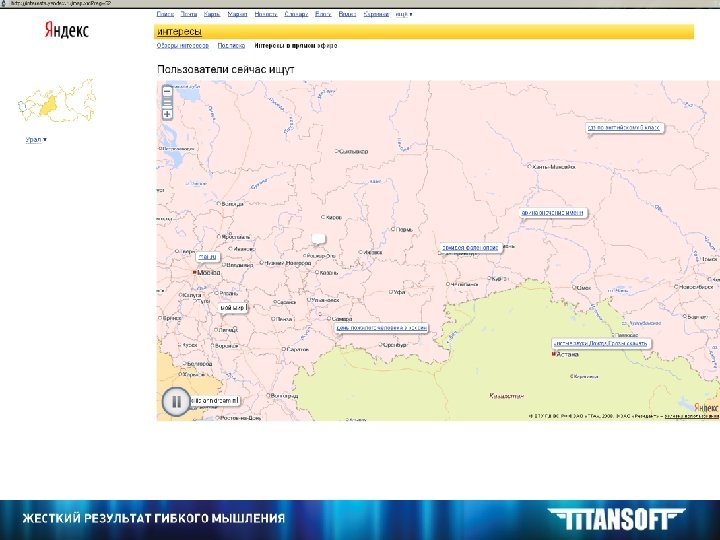Select the Интересы в прямом эфире tab
This screenshot has width=720, height=540.
[296, 45]
